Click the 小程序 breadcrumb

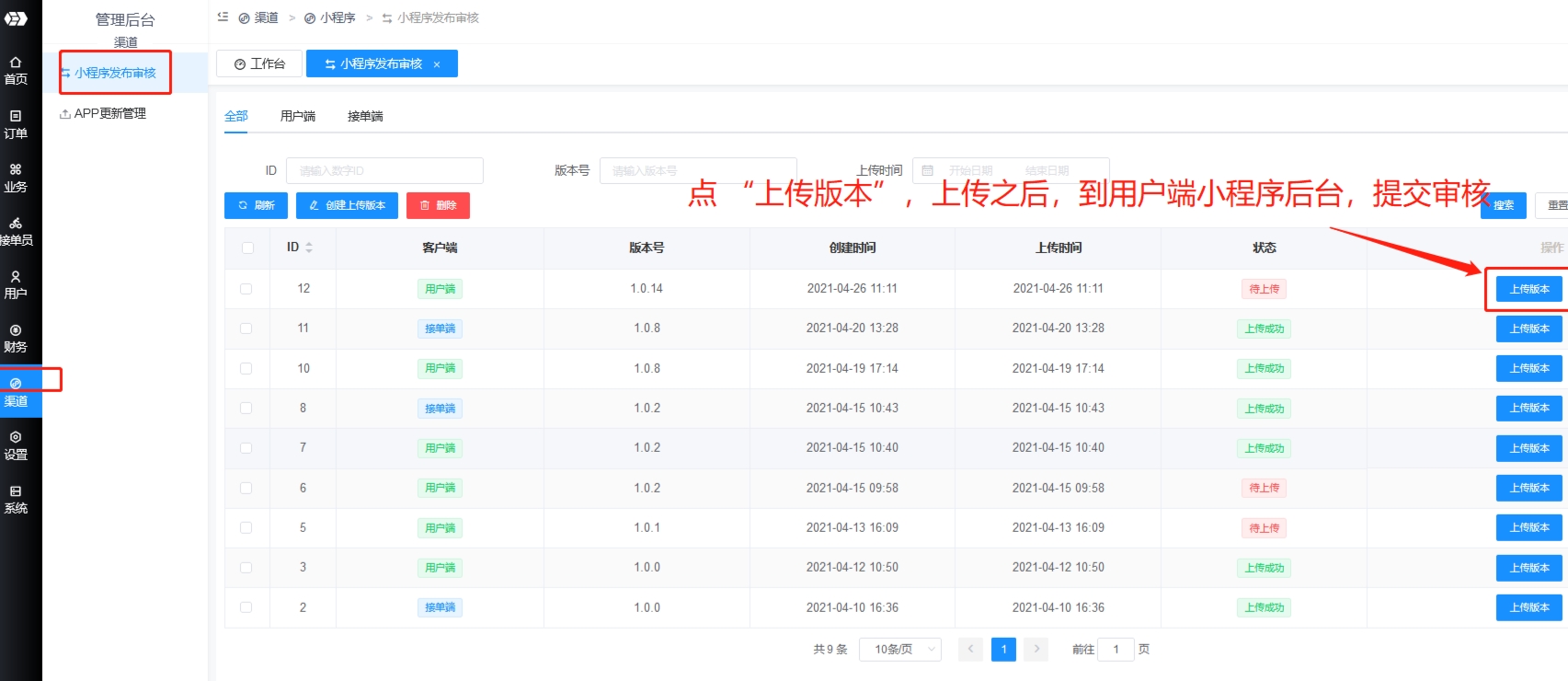330,17
